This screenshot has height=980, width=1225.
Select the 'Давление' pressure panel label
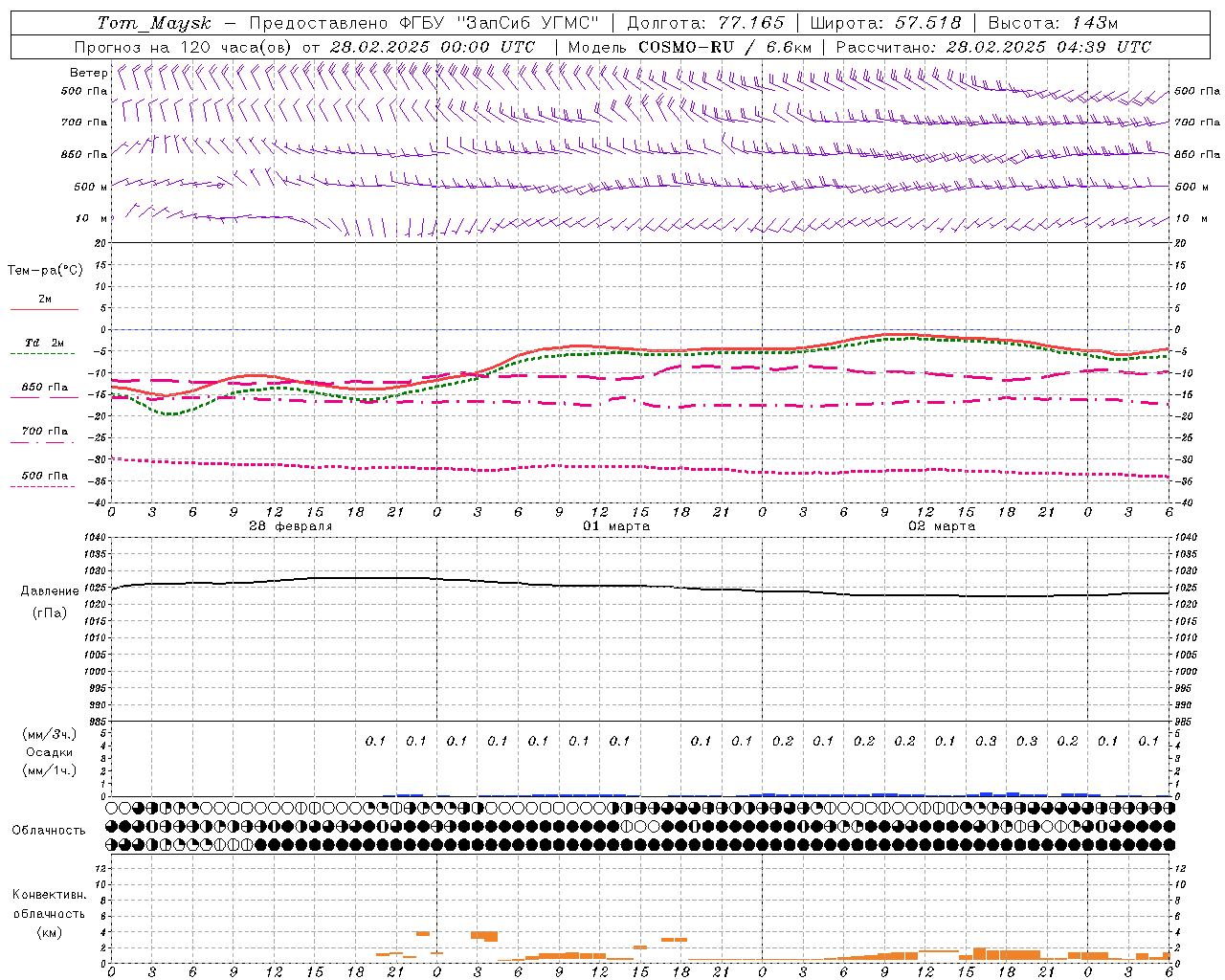(x=50, y=591)
